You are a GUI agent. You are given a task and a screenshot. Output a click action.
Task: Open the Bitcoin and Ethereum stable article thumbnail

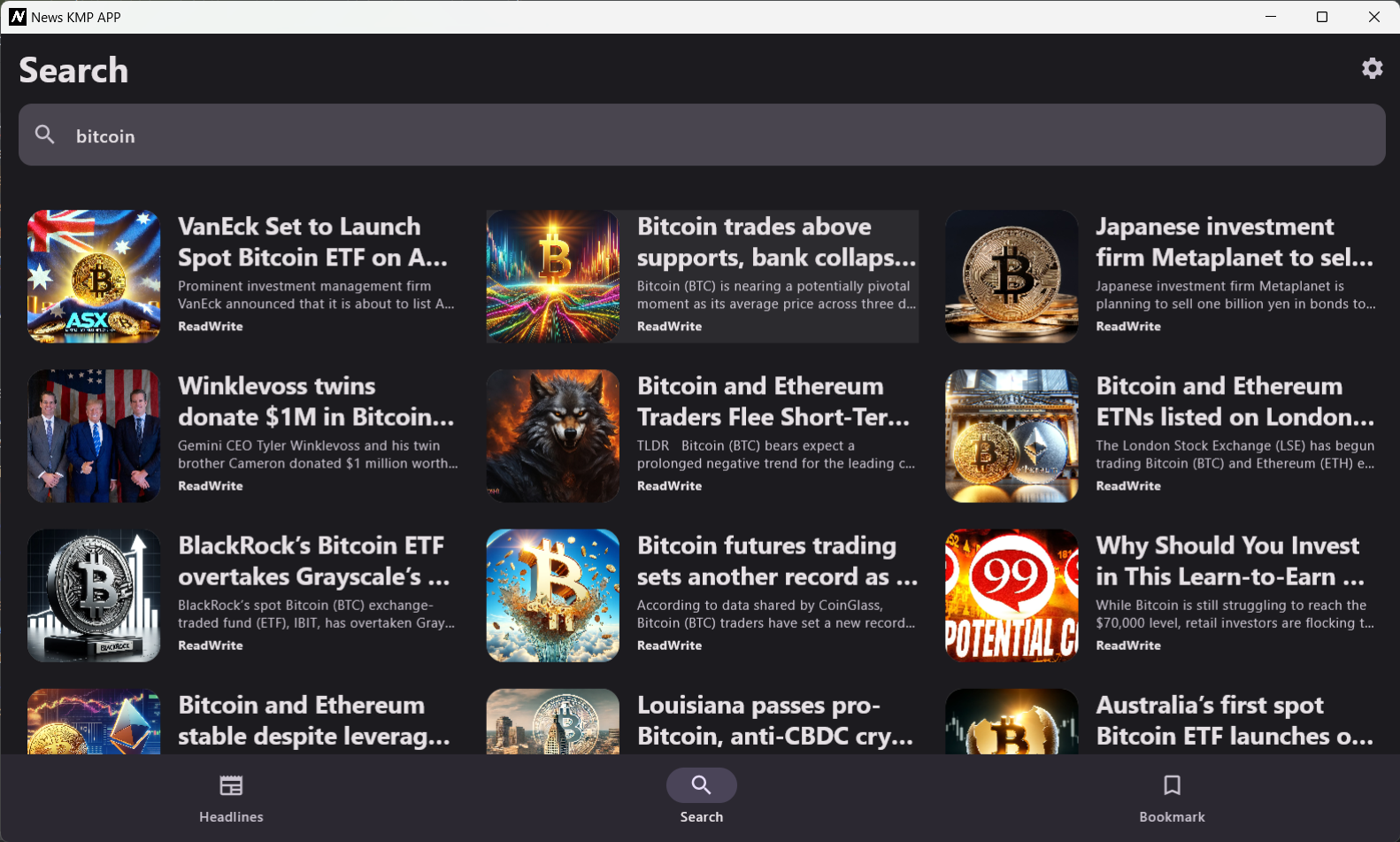point(94,722)
